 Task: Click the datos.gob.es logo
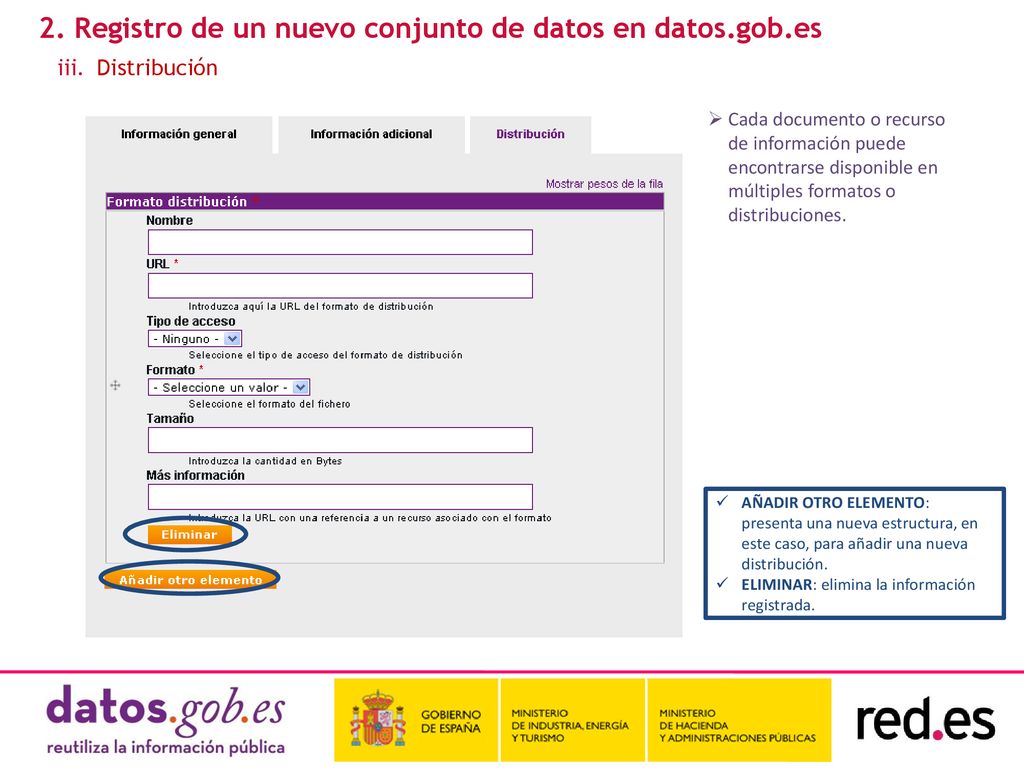[166, 720]
